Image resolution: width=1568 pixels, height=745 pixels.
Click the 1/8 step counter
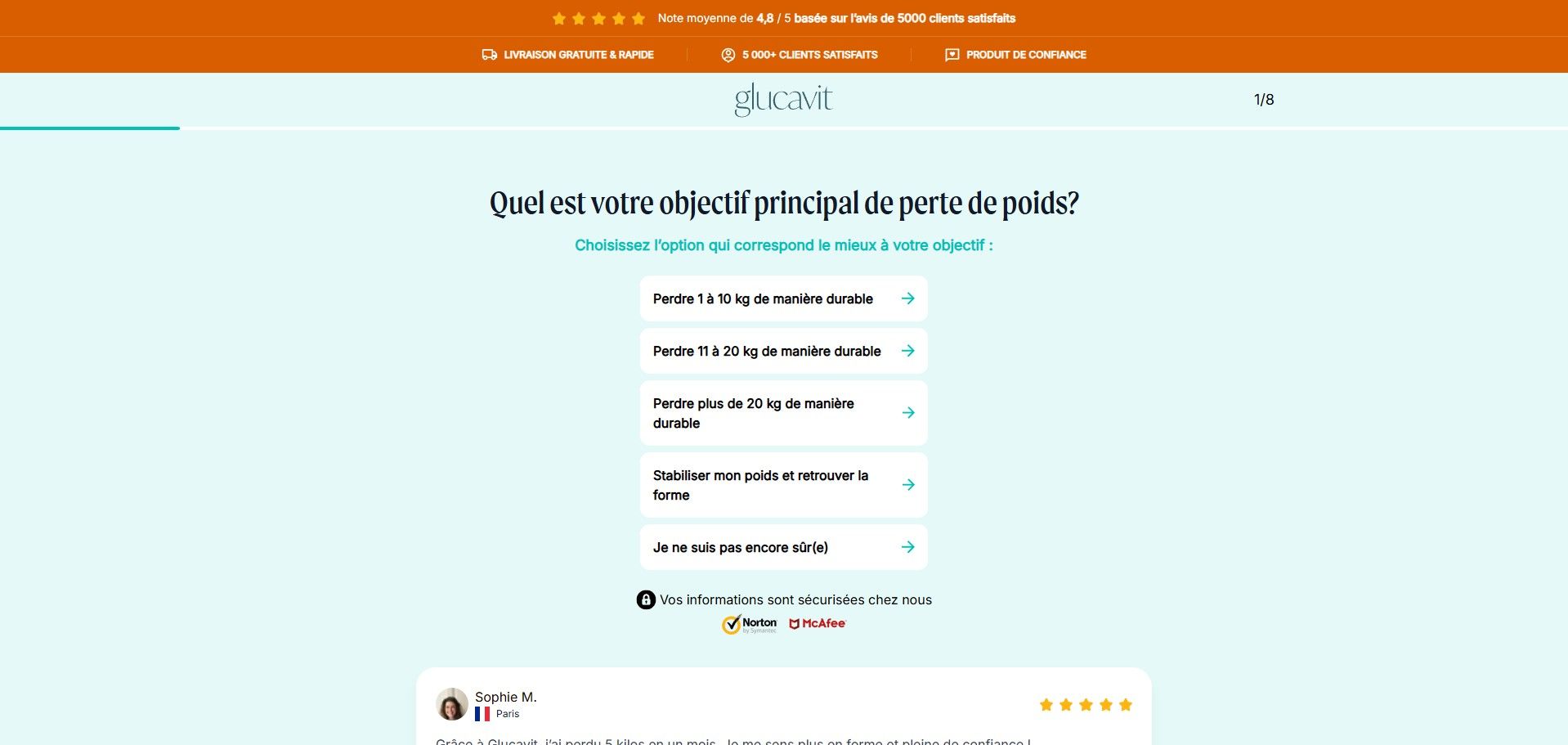[x=1264, y=100]
